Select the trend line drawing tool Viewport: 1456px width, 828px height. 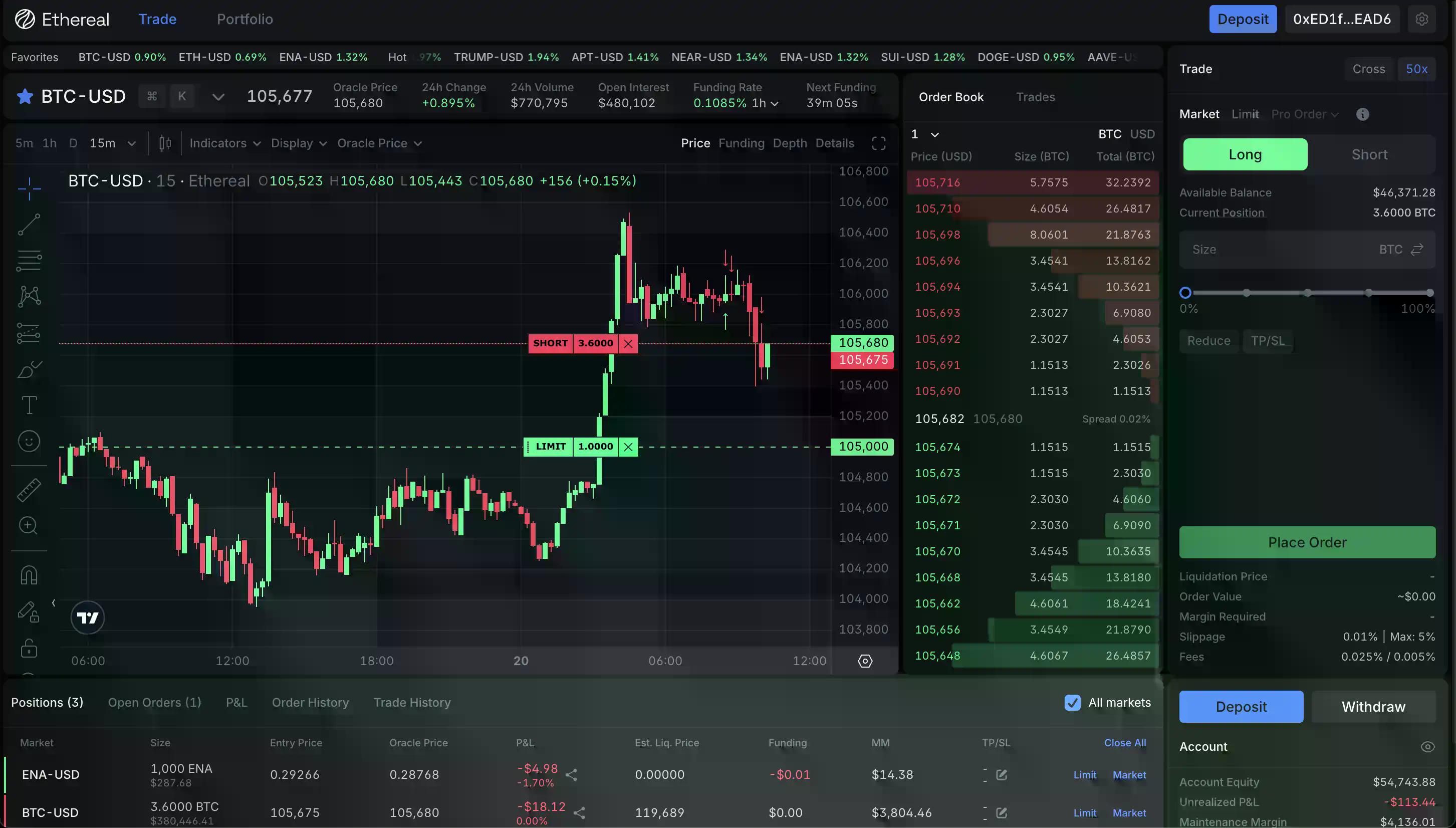tap(29, 224)
